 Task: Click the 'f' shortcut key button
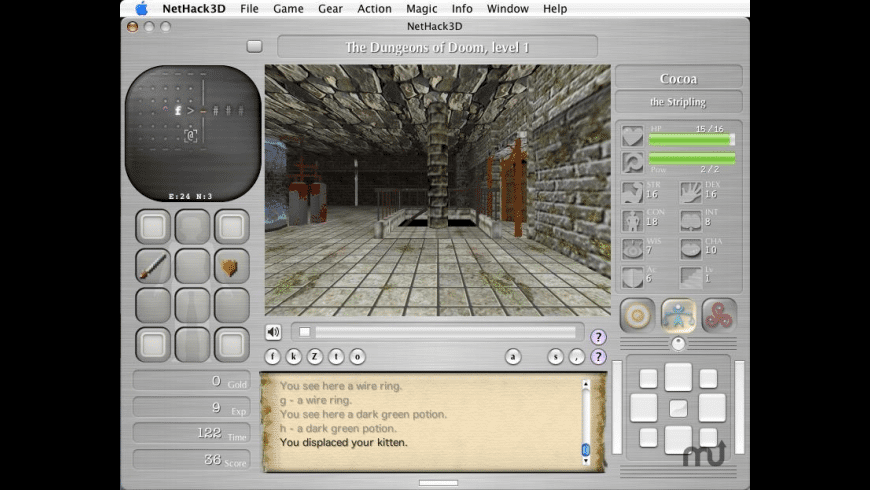pyautogui.click(x=272, y=356)
